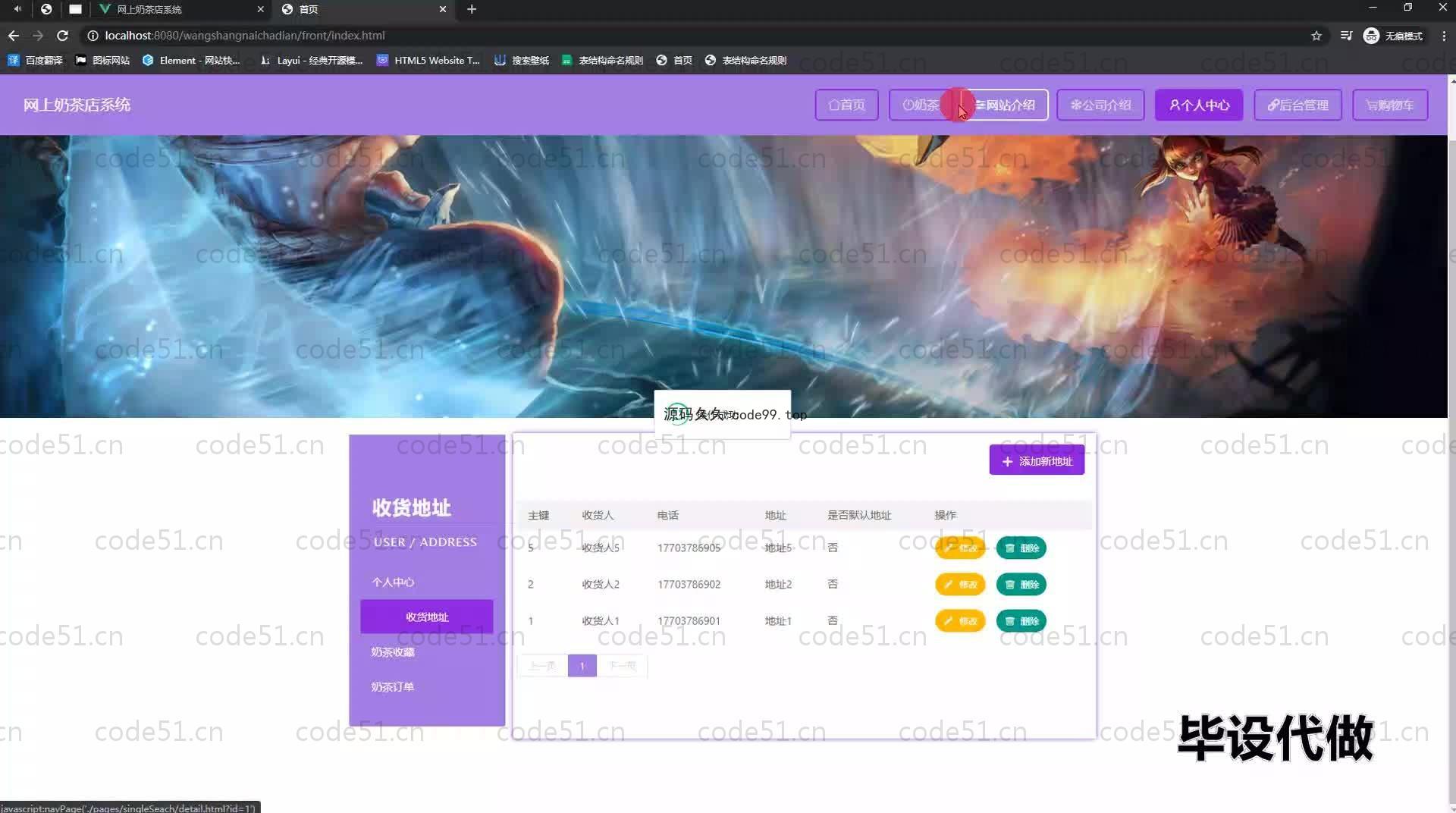Select 收货地址 in sidebar

click(x=427, y=617)
